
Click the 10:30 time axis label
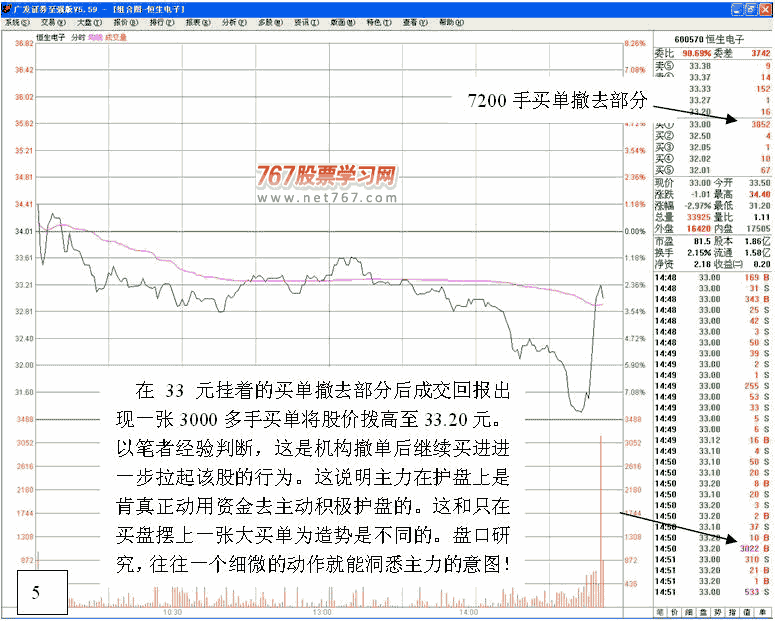(x=172, y=613)
